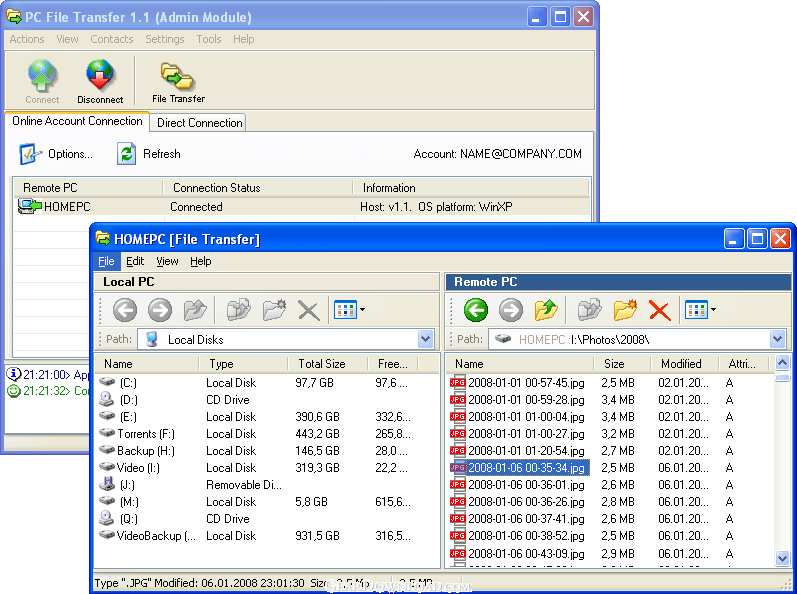This screenshot has width=797, height=594.
Task: Open the Edit menu in HOMEPC window
Action: pos(135,261)
